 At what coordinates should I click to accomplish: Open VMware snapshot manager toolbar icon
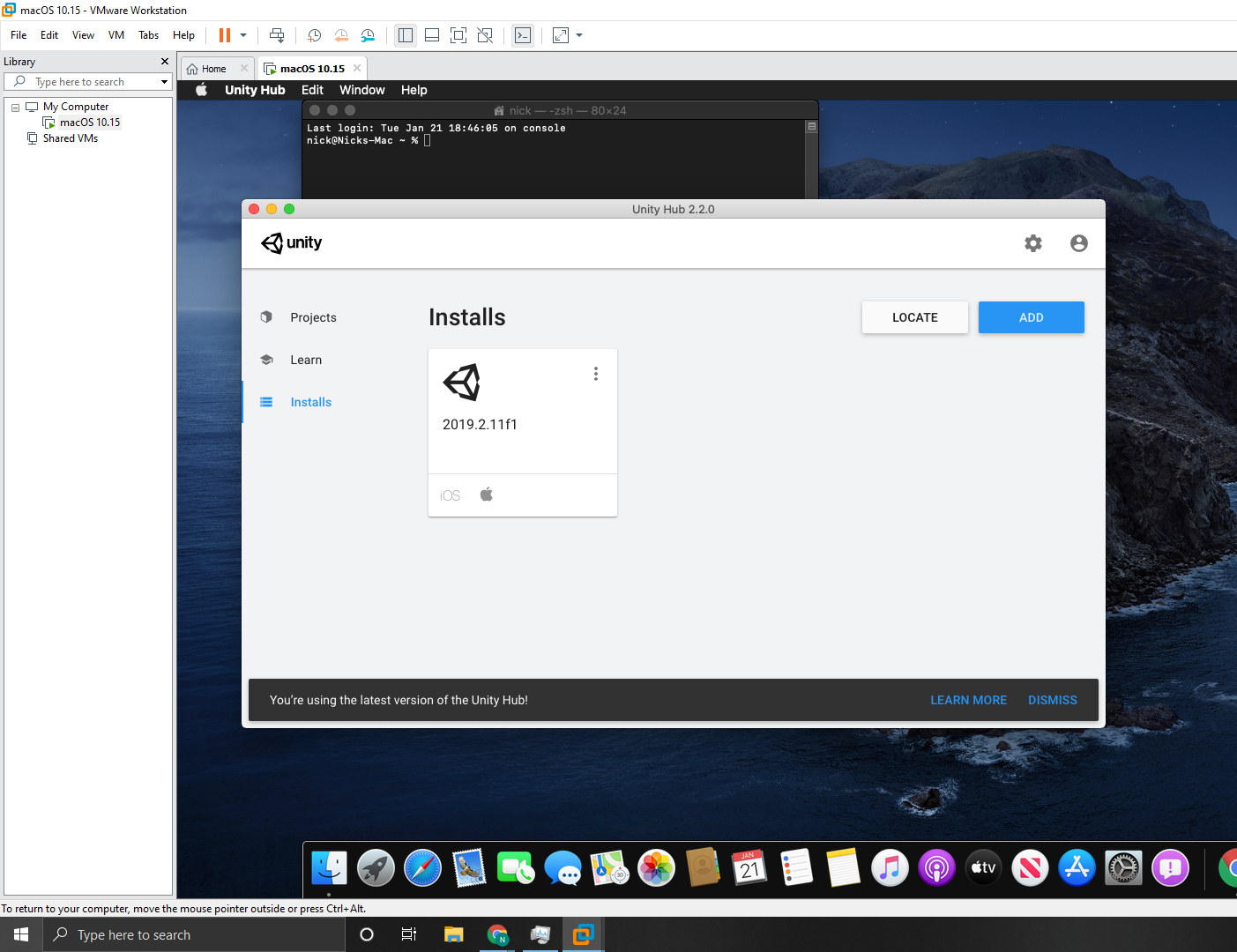pyautogui.click(x=368, y=35)
